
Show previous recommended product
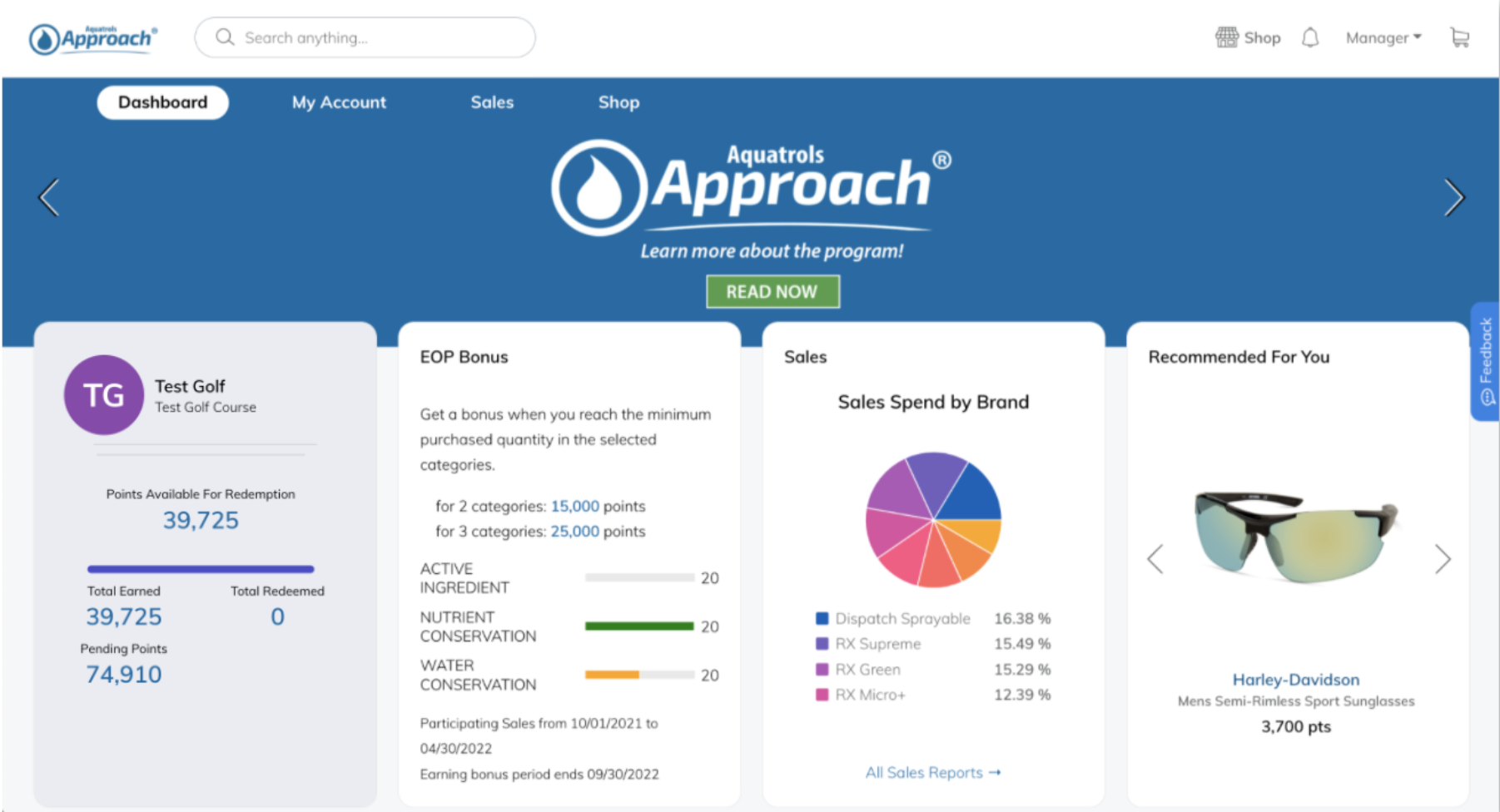1155,559
